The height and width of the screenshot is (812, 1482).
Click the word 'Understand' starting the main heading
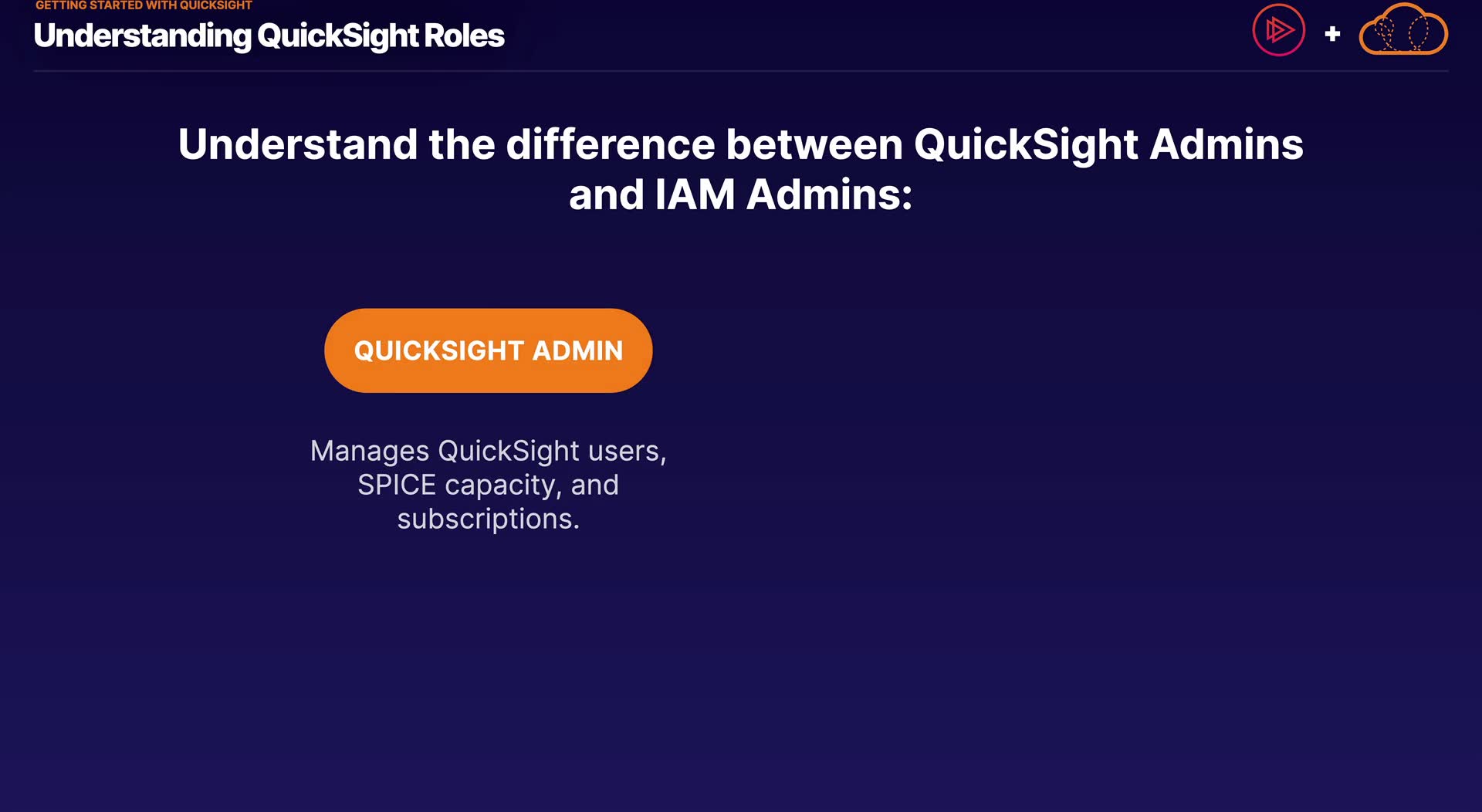click(298, 144)
